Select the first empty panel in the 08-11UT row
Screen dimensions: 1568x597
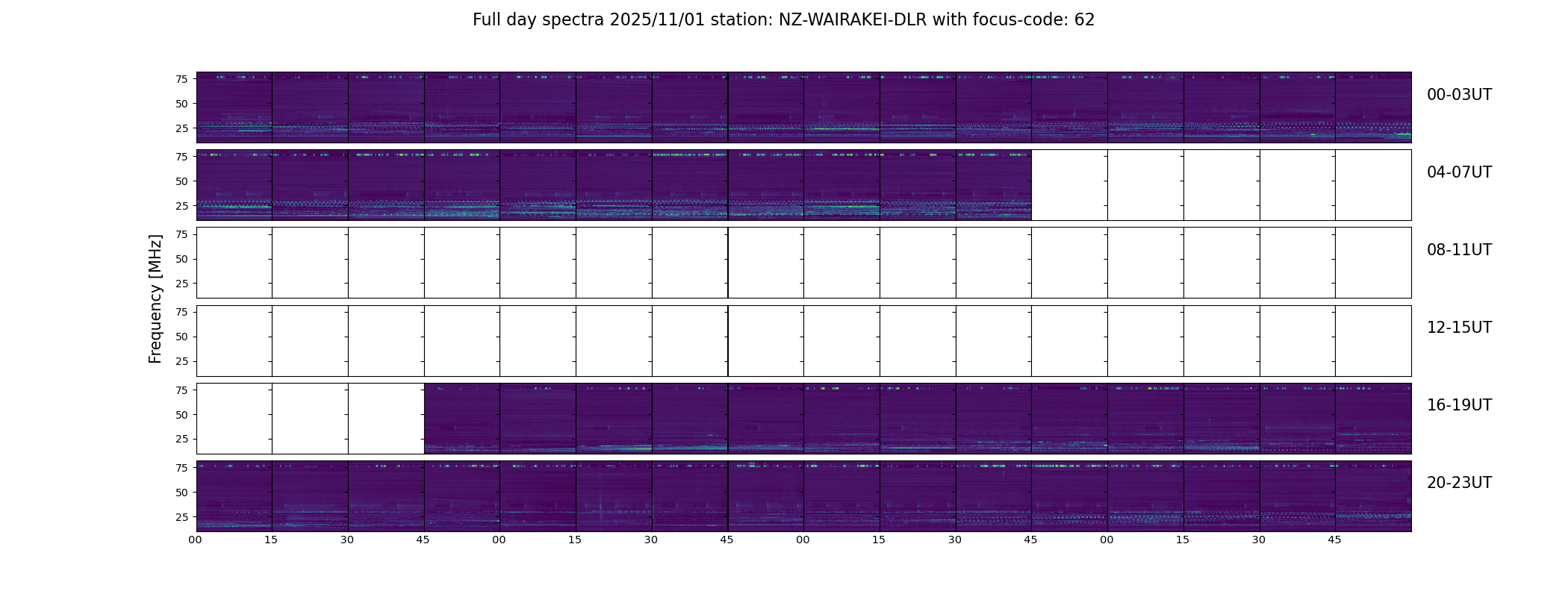tap(234, 263)
